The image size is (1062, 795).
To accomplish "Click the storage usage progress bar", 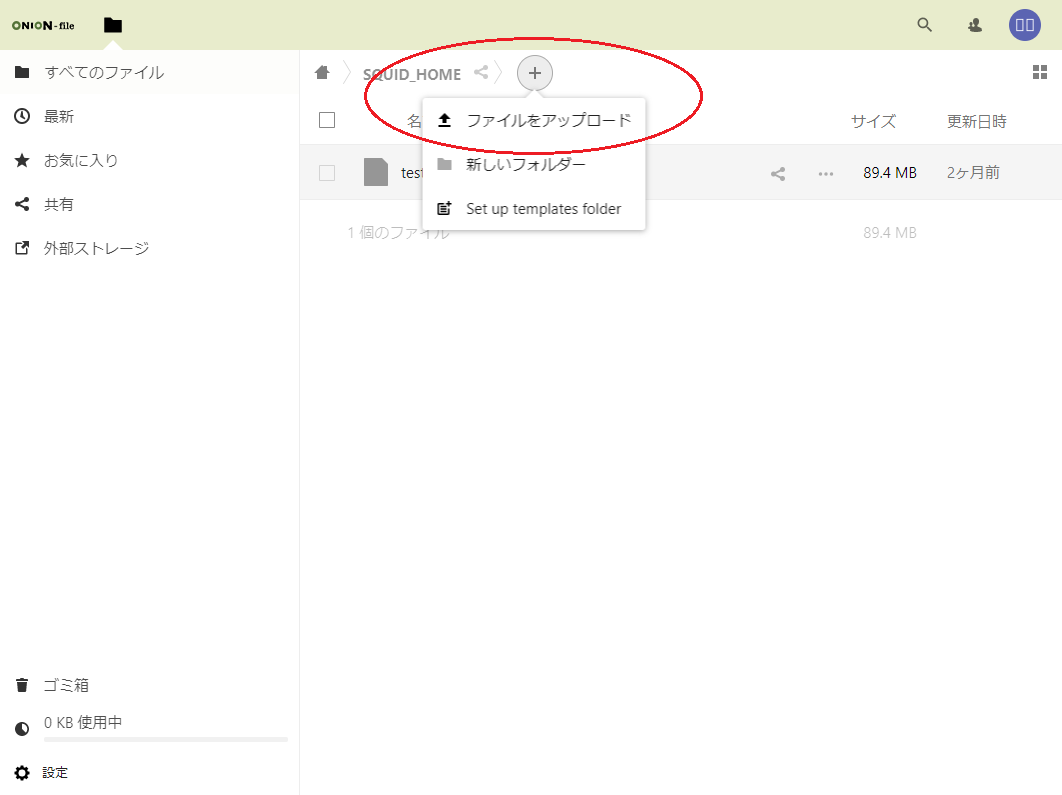I will point(166,740).
